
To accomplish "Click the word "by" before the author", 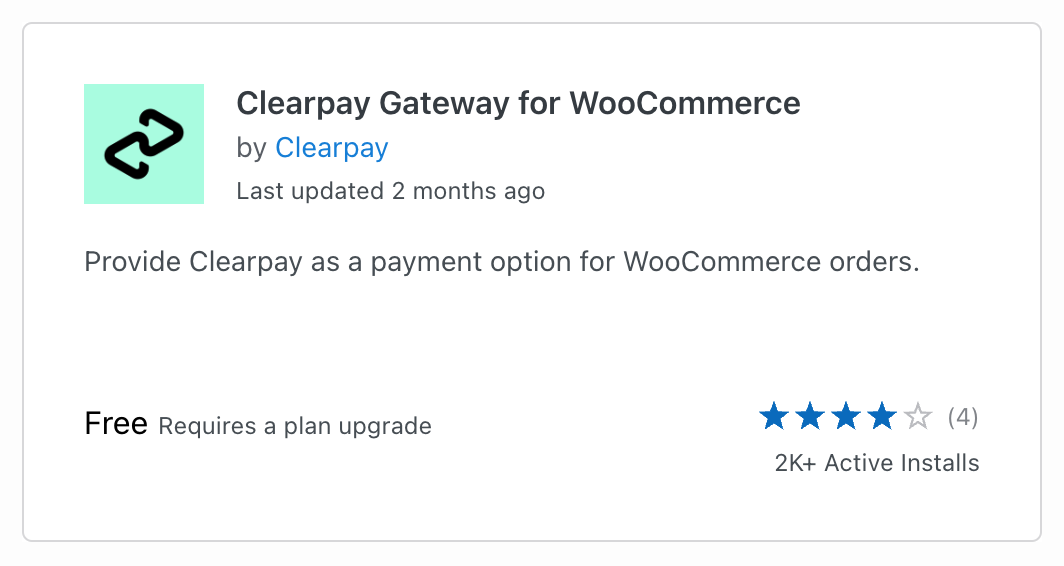I will [x=251, y=148].
